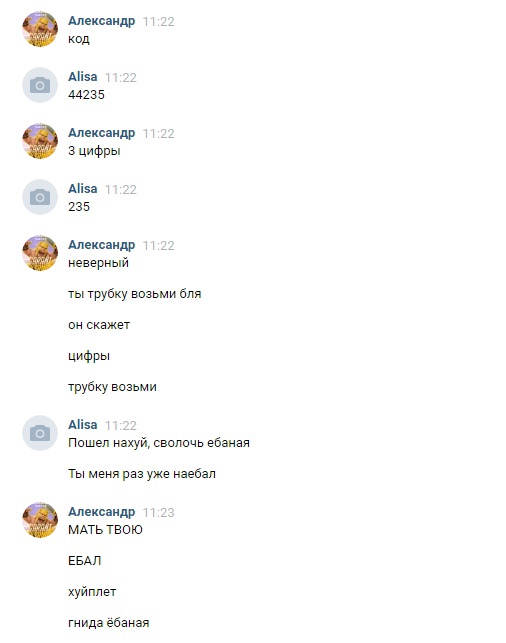Screen dimensions: 506x643
Task: Click the 11:23 timestamp next to Александр
Action: [x=159, y=512]
